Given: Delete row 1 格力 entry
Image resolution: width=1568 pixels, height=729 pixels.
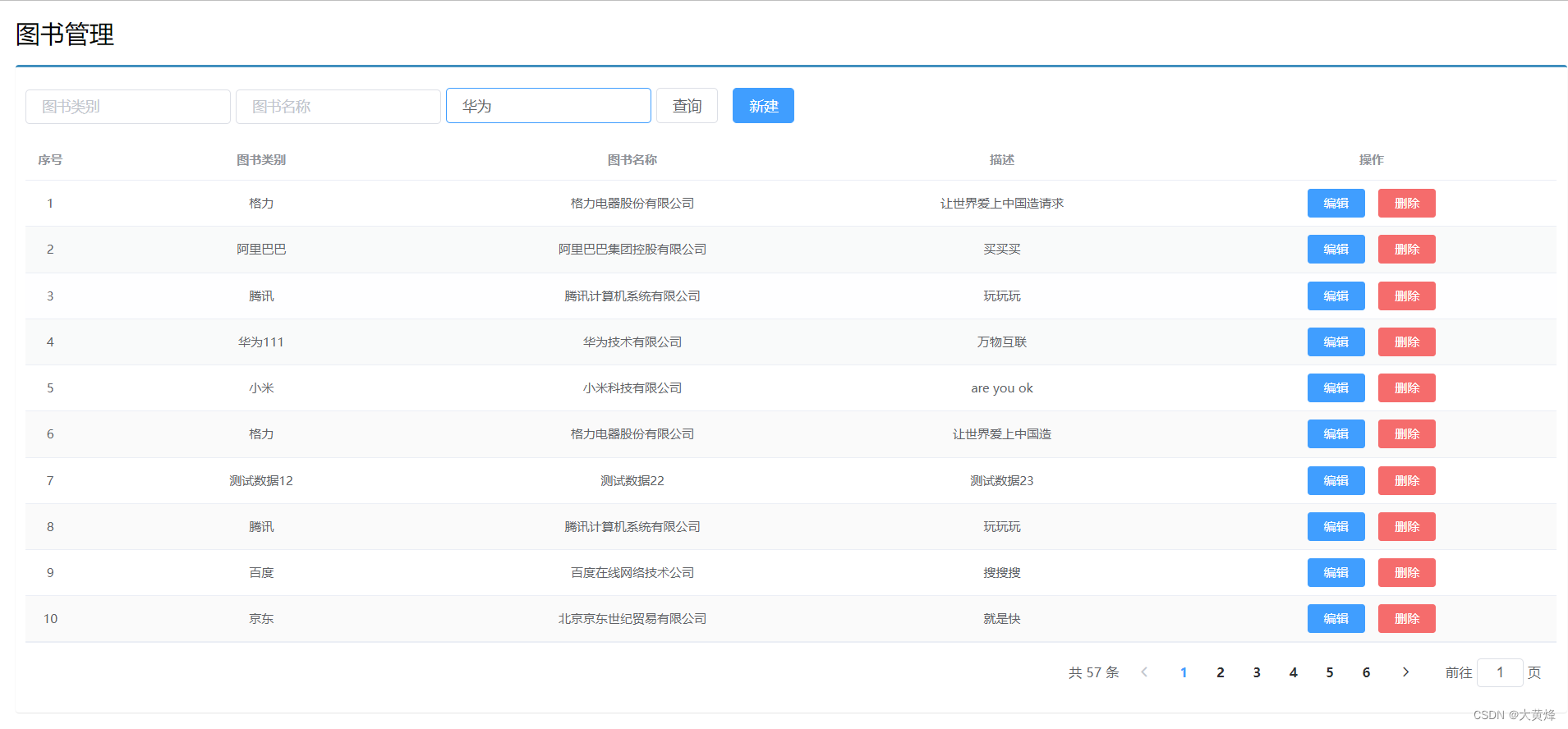Looking at the screenshot, I should (x=1406, y=204).
